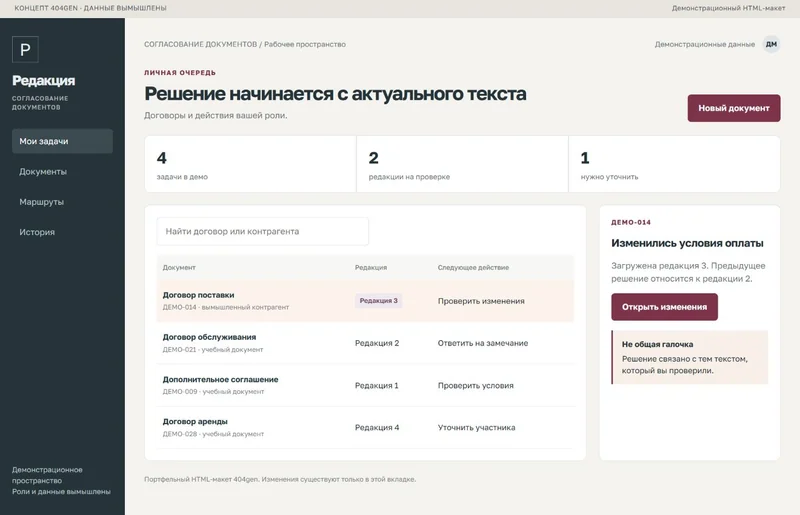
Task: Select the Договор поставки row
Action: tap(365, 301)
